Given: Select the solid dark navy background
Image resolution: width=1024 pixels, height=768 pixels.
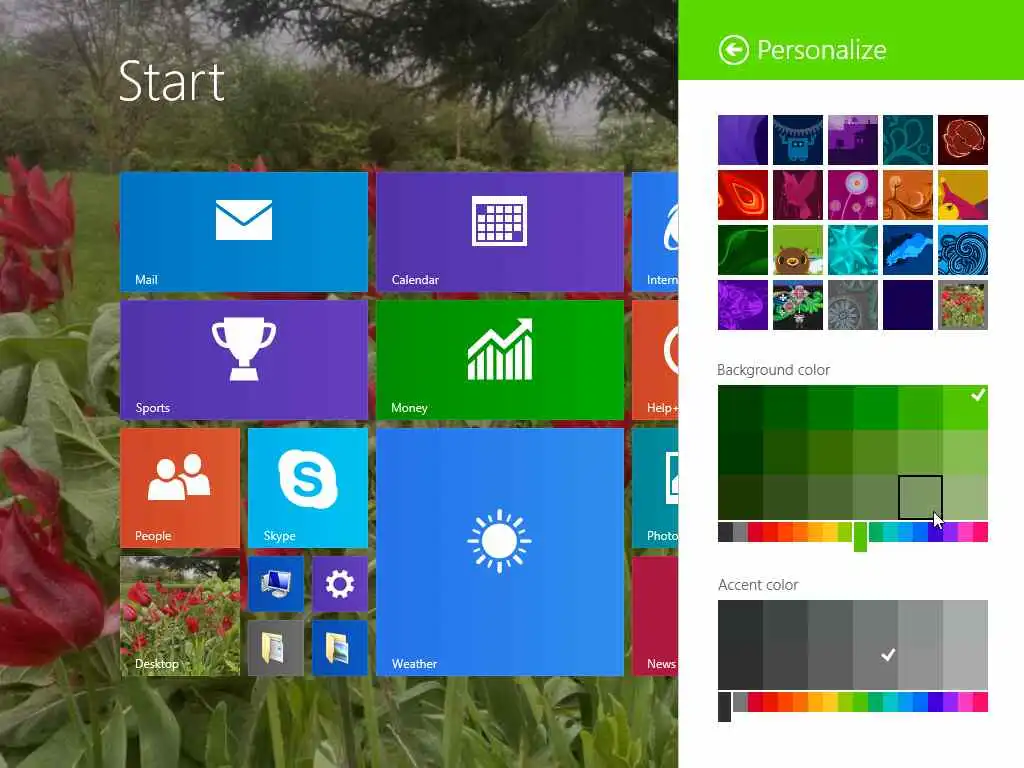Looking at the screenshot, I should [x=907, y=305].
